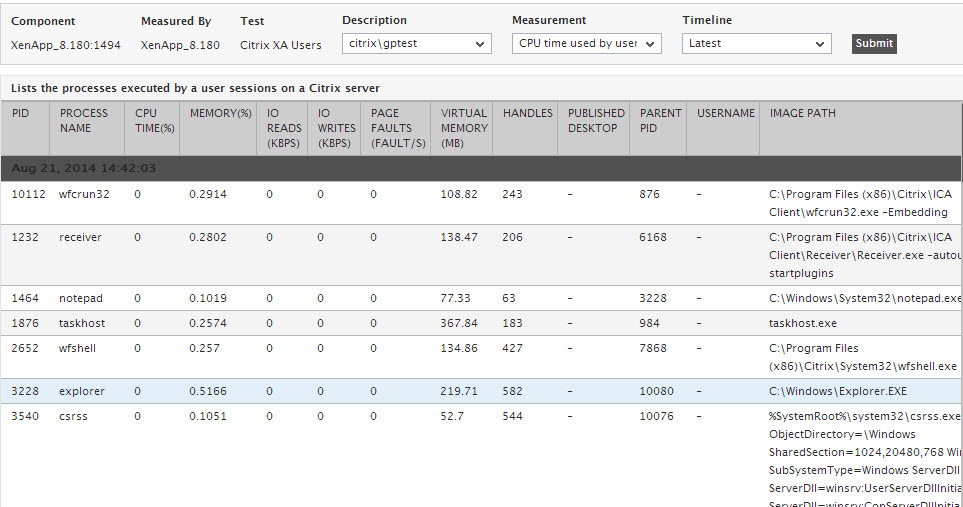Select PID 3228 cell

(25, 391)
